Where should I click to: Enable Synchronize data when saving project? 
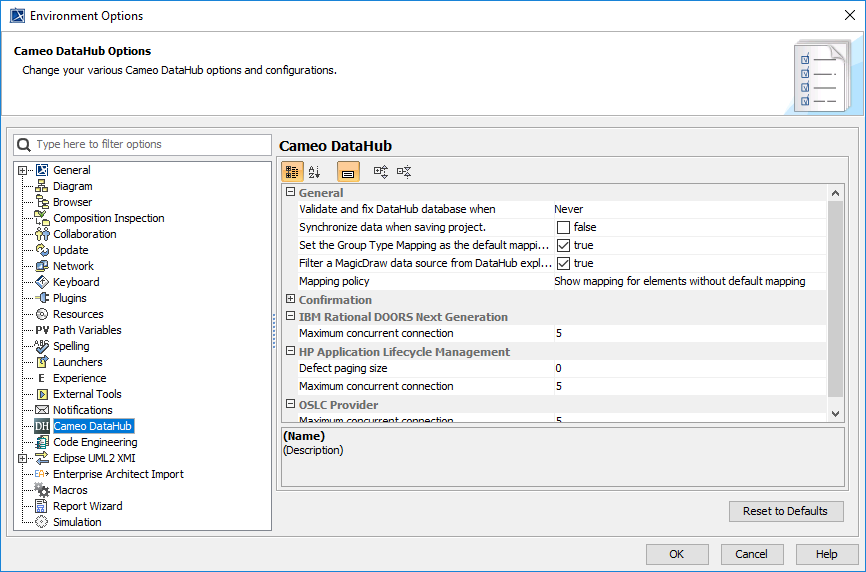point(563,227)
